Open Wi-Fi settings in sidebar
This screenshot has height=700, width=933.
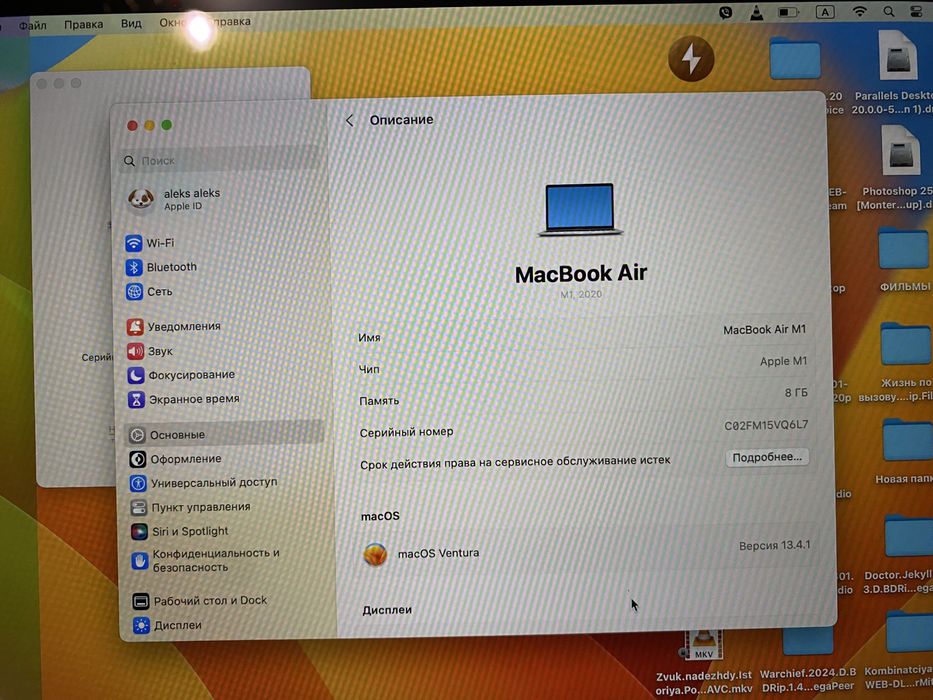click(150, 243)
